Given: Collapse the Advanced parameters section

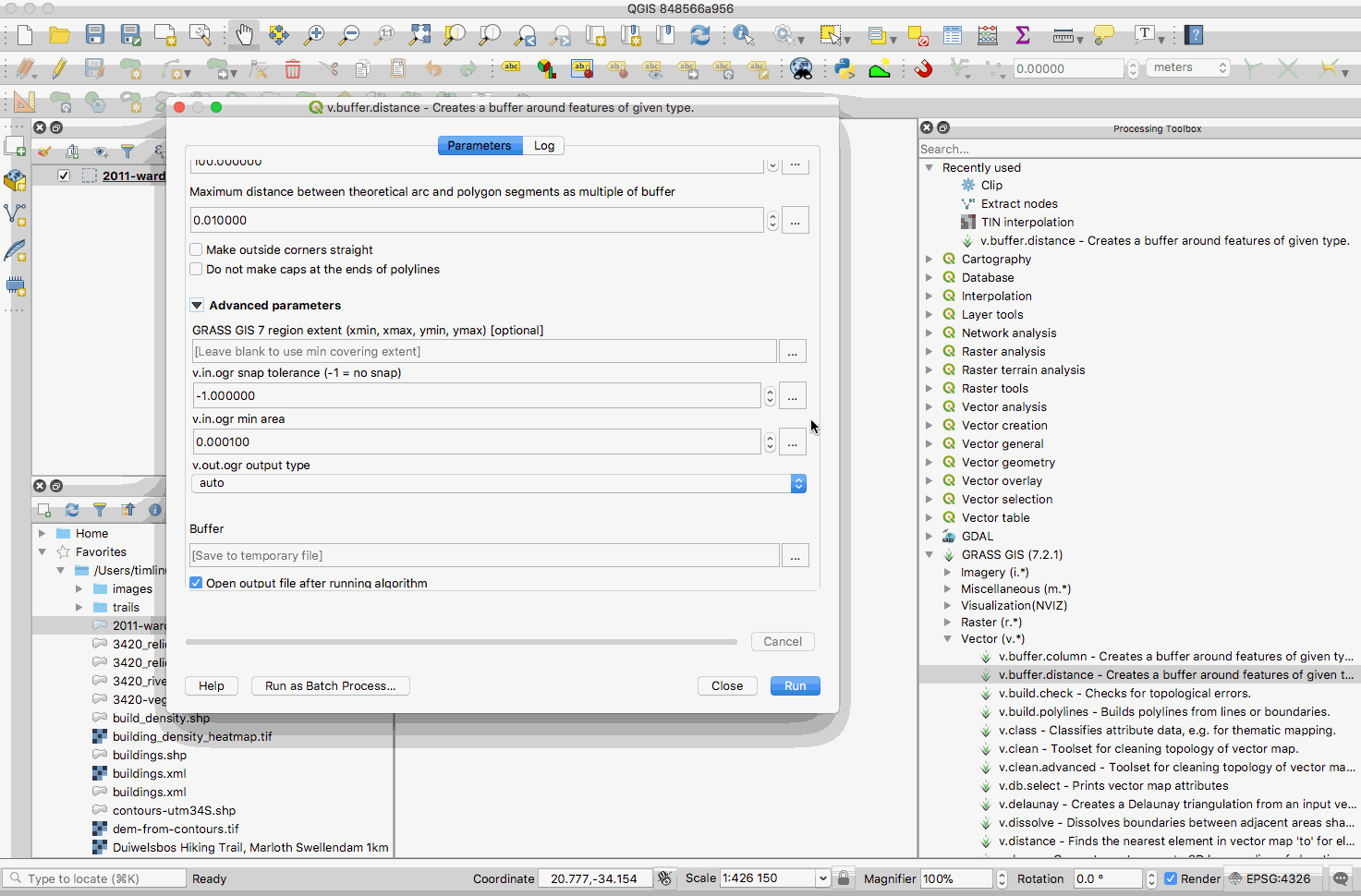Looking at the screenshot, I should pos(197,305).
